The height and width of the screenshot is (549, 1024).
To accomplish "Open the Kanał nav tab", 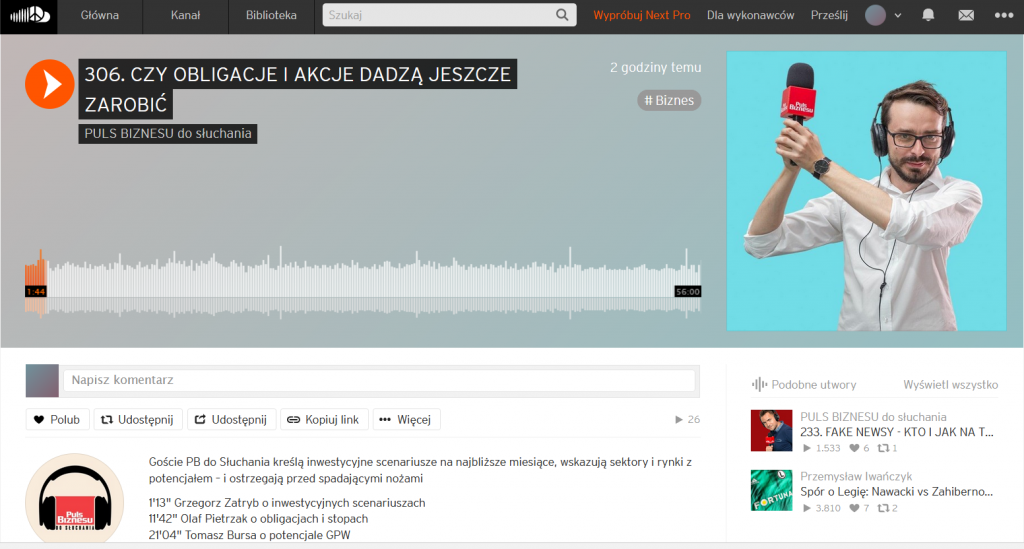I will coord(185,15).
